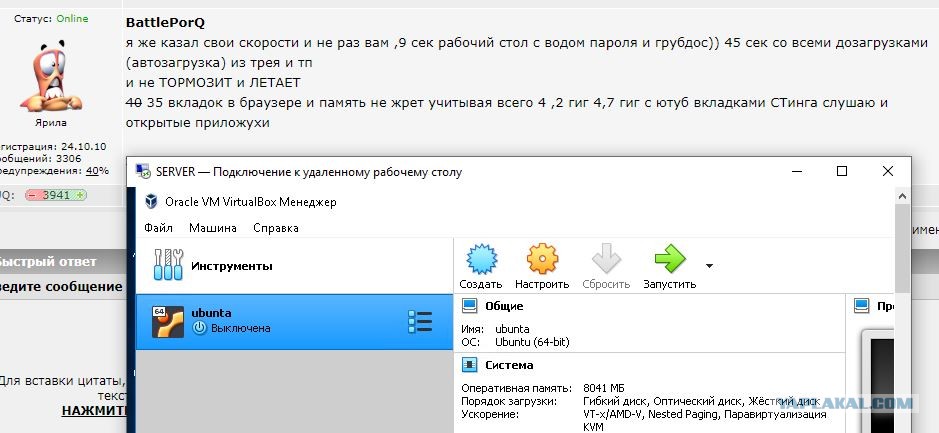Click the Ярила user avatar image
The width and height of the screenshot is (939, 433).
point(50,75)
